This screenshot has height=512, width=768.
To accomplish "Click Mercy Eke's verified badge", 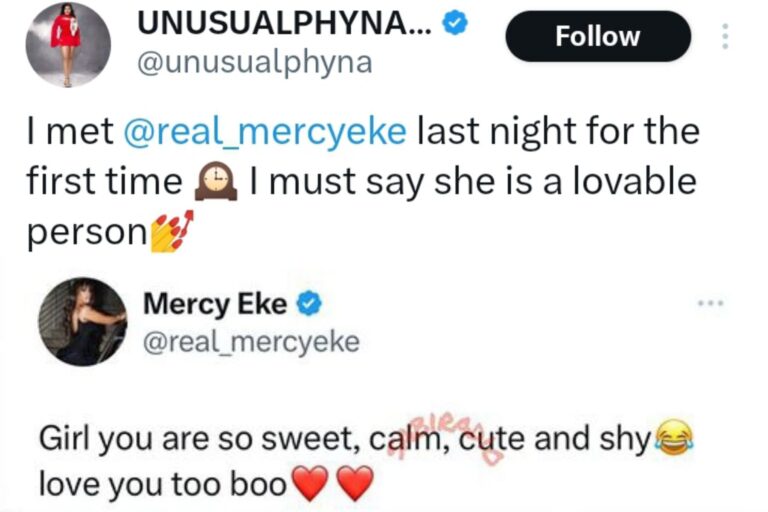I will click(310, 305).
